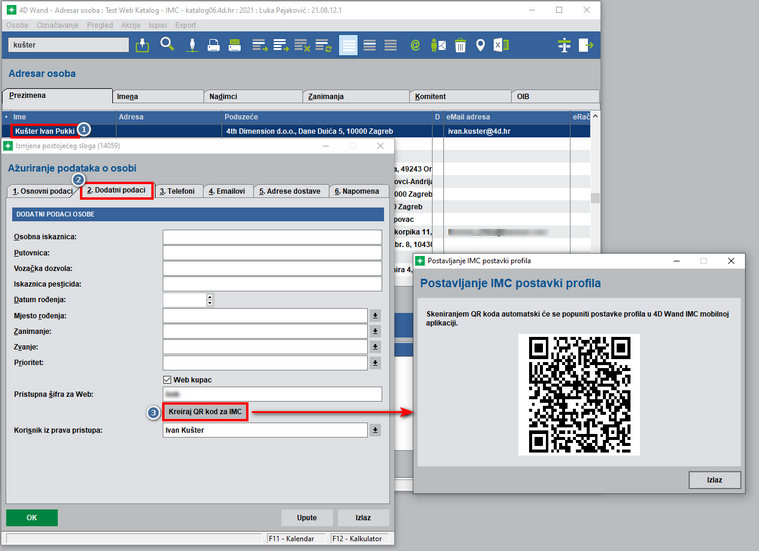This screenshot has width=759, height=551.
Task: Open the 6. Napomena tab
Action: 357,191
